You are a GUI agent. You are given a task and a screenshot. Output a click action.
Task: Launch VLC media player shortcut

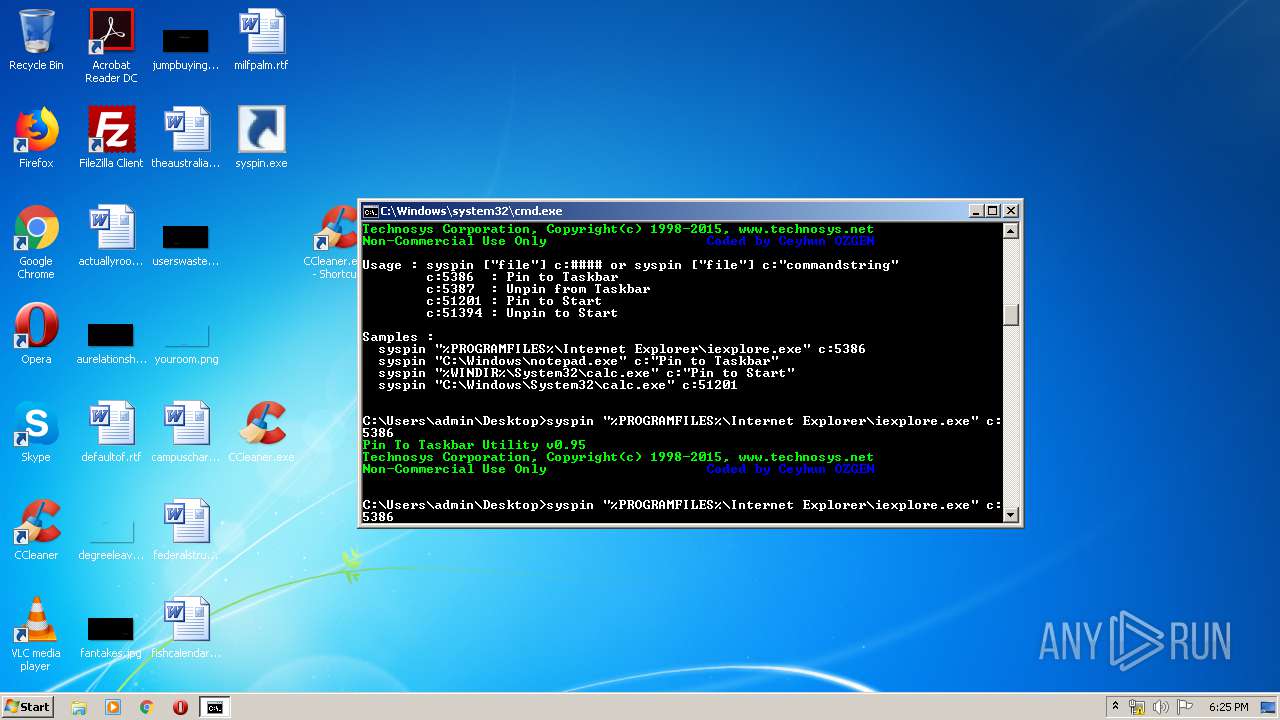pyautogui.click(x=36, y=634)
